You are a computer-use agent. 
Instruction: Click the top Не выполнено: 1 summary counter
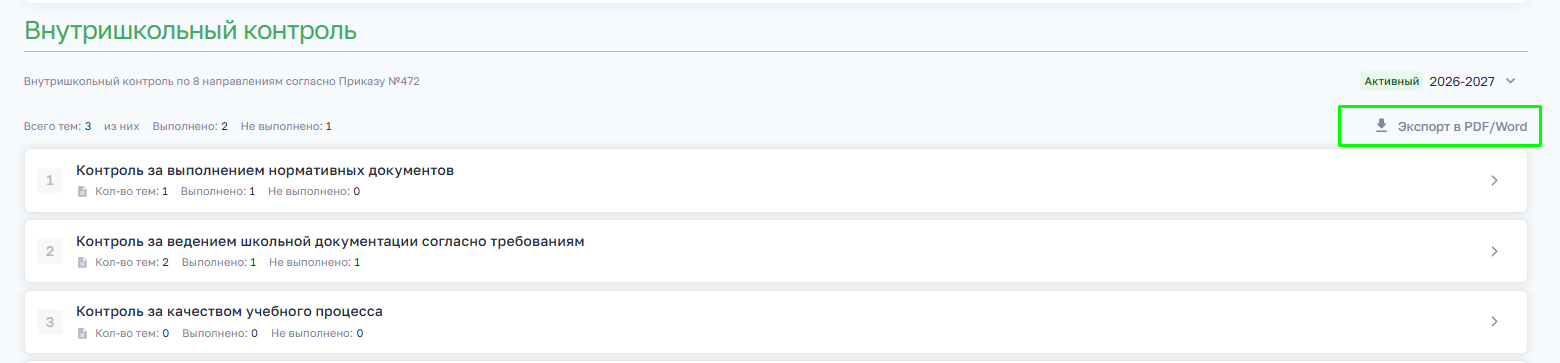point(286,126)
